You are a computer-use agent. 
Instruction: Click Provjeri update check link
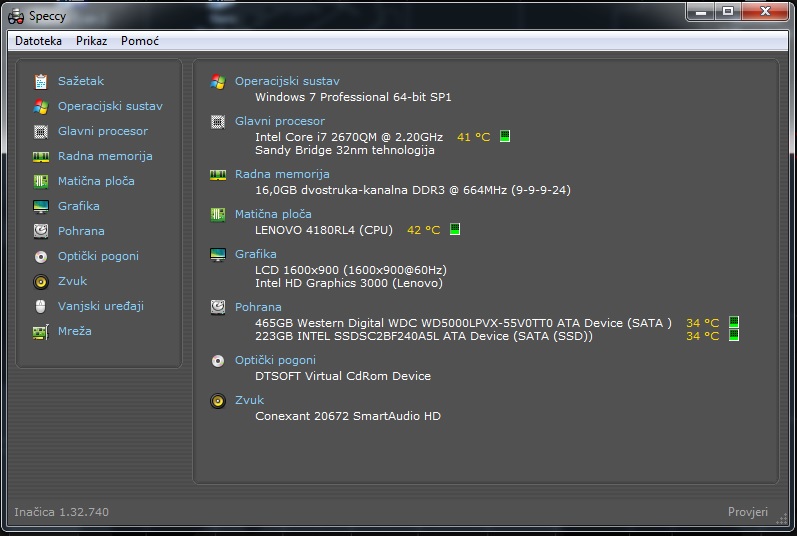click(747, 512)
